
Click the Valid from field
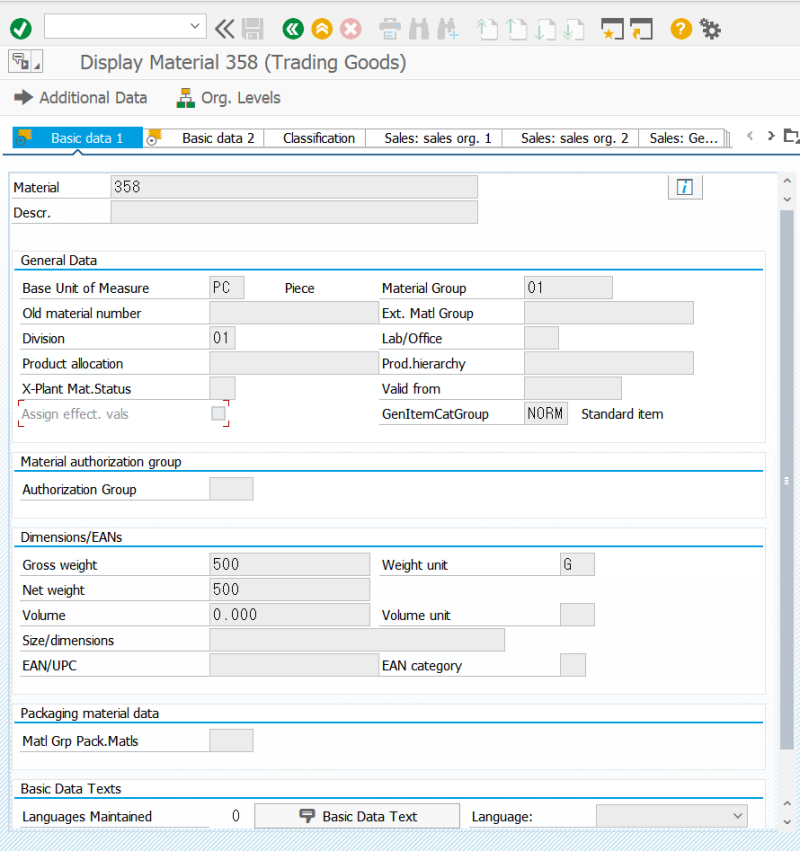[573, 389]
